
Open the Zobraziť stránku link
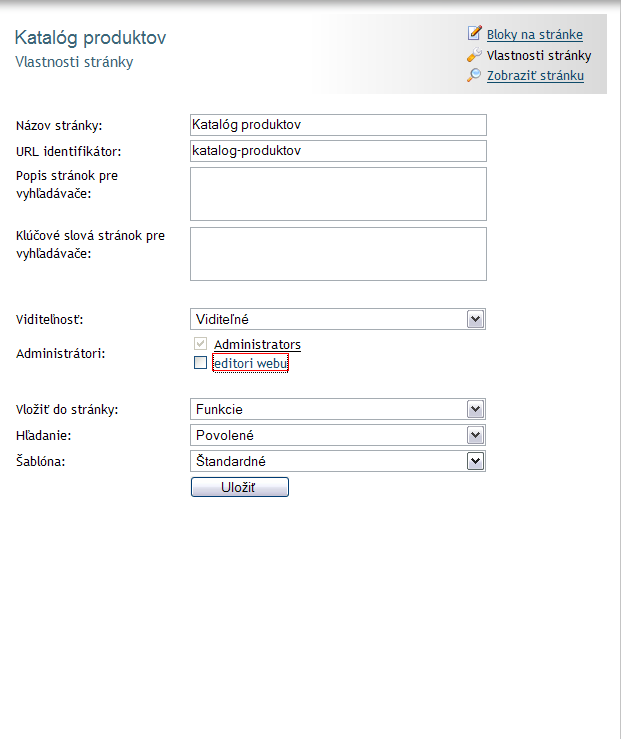tap(535, 75)
